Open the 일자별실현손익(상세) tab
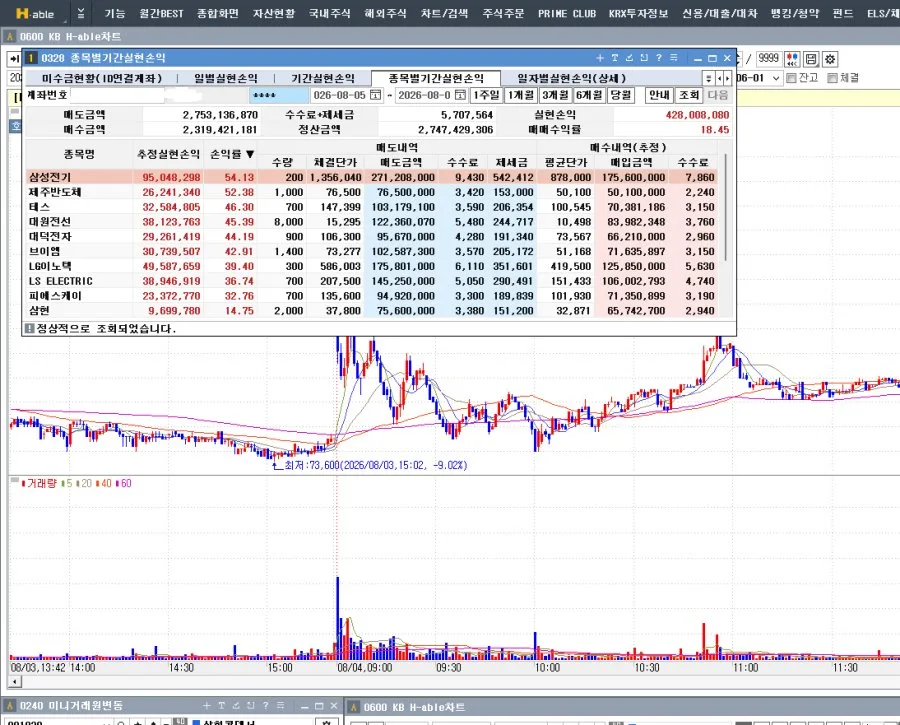 [571, 78]
